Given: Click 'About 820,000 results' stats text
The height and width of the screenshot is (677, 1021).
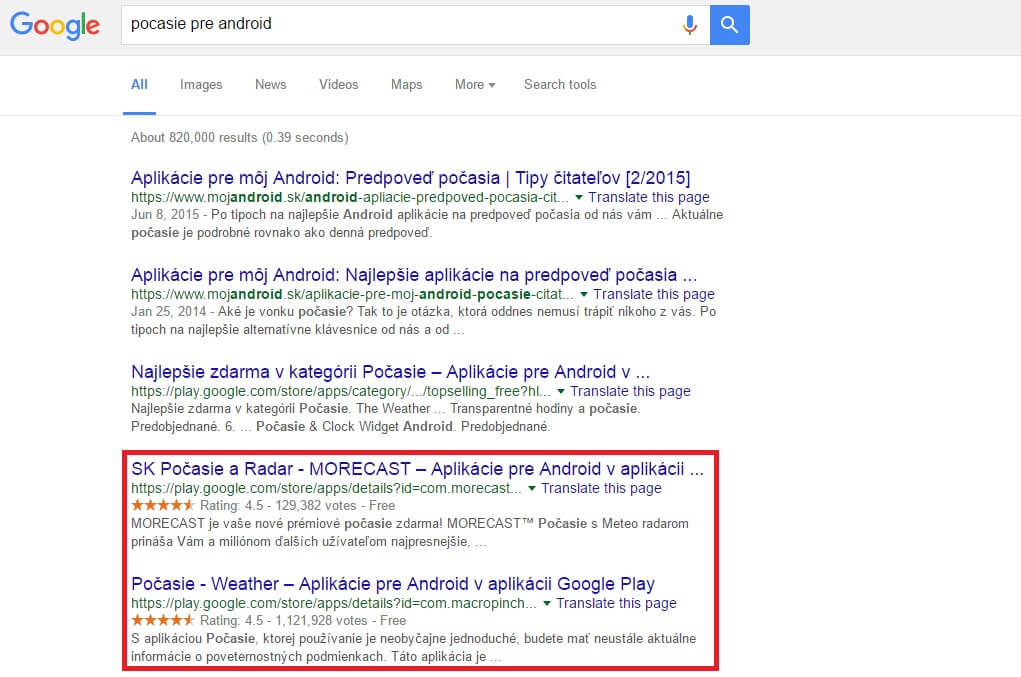Looking at the screenshot, I should coord(240,137).
